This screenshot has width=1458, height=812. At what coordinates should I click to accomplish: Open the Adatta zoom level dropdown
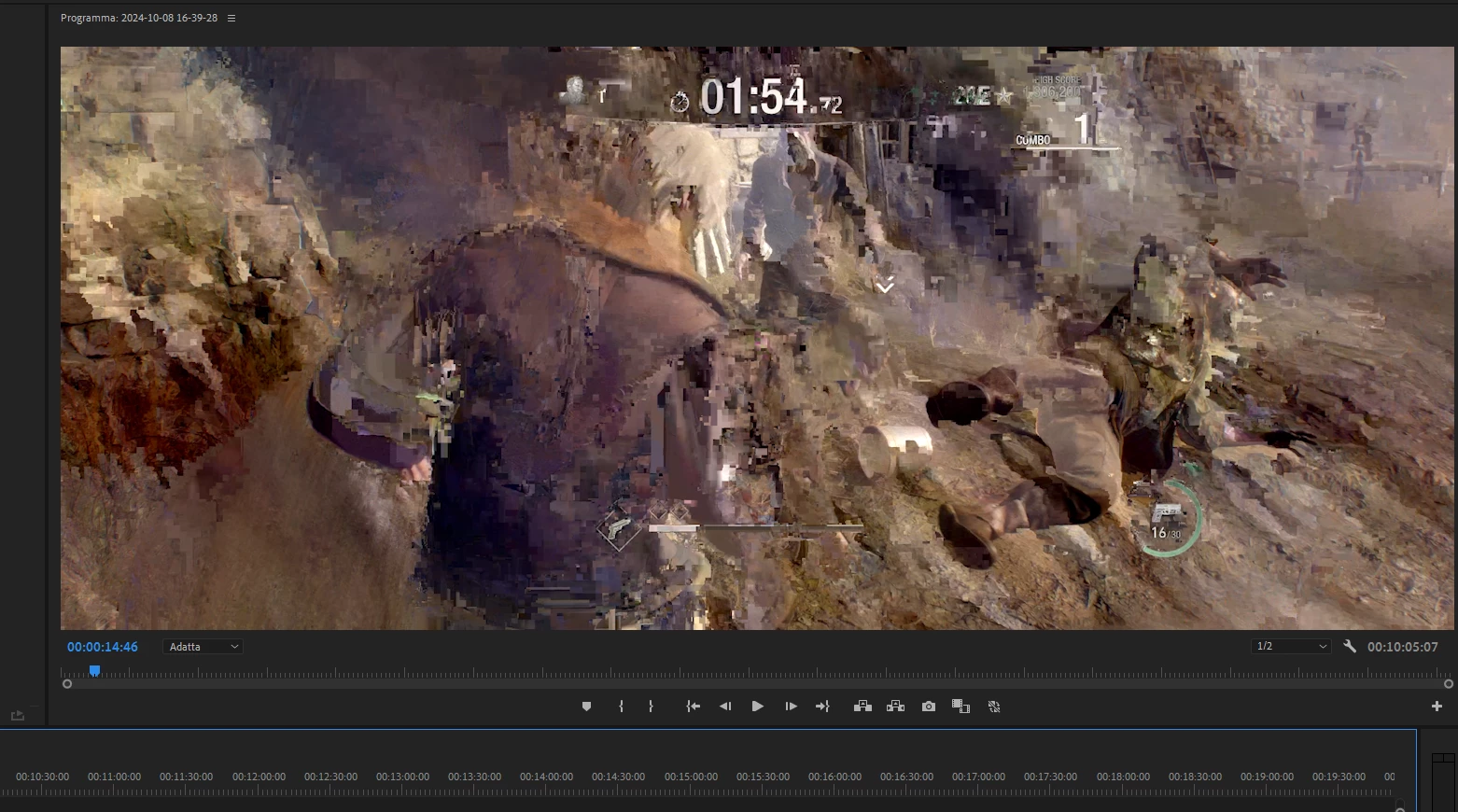click(x=203, y=647)
